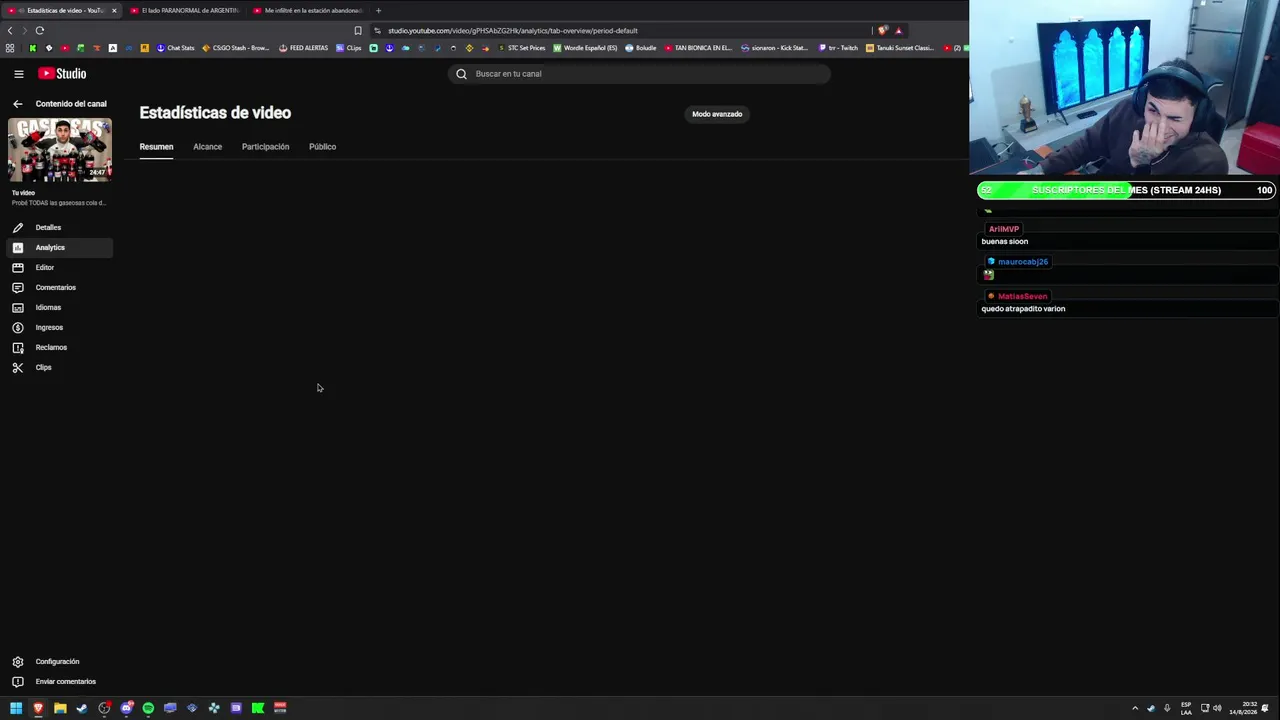
Task: Open the Tanuki Sunset Classic bookmark
Action: point(900,48)
